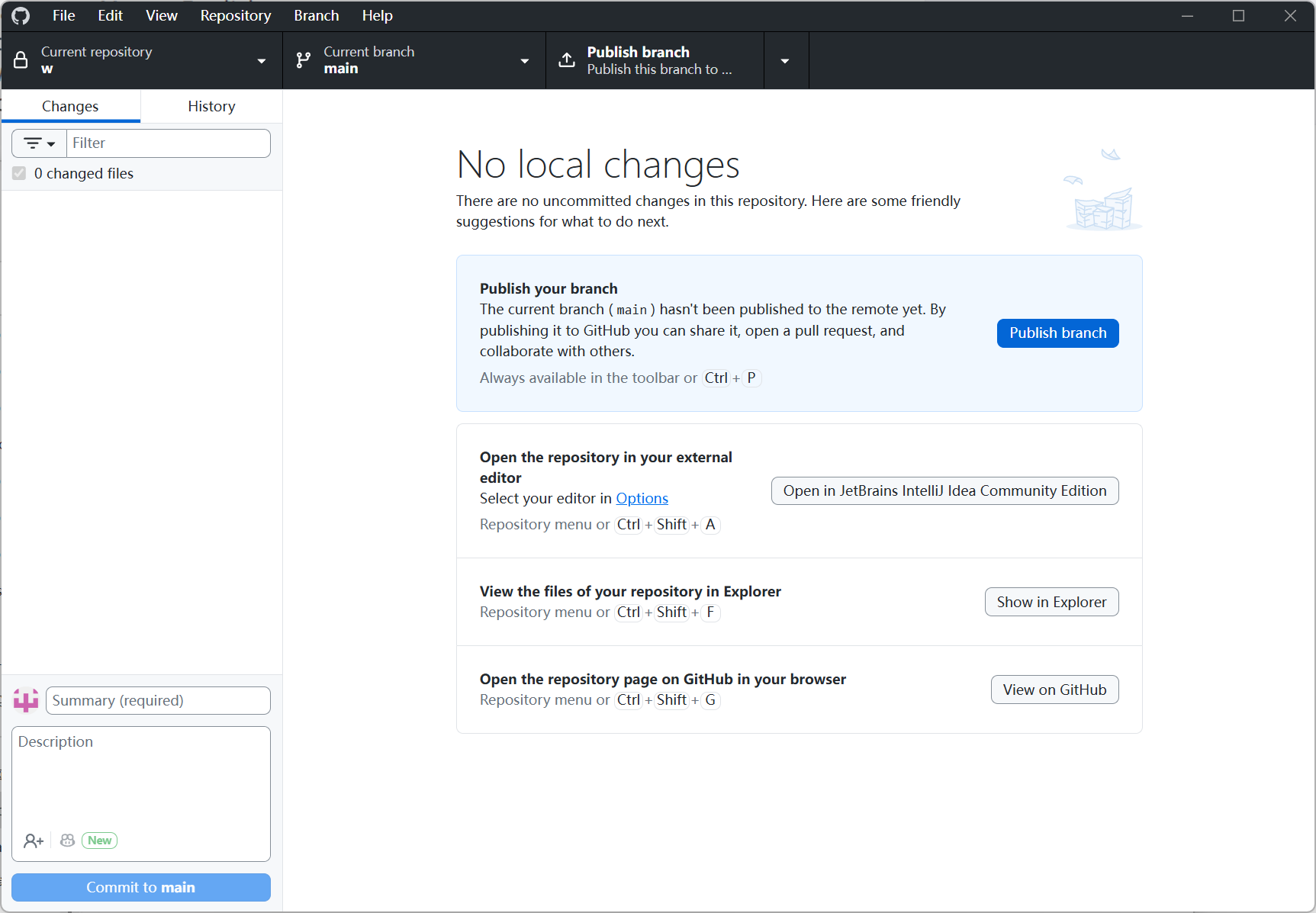1316x913 pixels.
Task: Maximize the GitHub Desktop window
Action: tap(1238, 15)
